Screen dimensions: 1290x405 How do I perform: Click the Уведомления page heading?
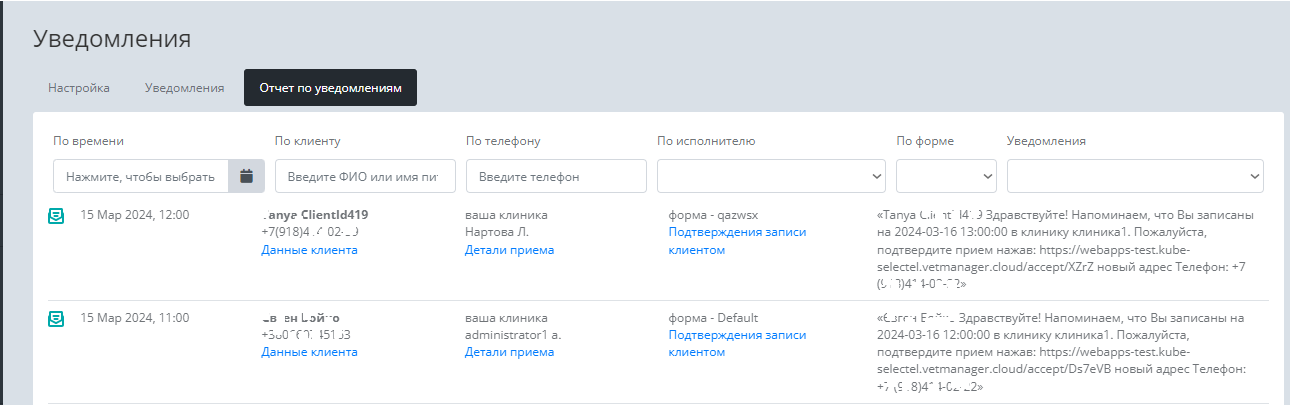pos(112,39)
